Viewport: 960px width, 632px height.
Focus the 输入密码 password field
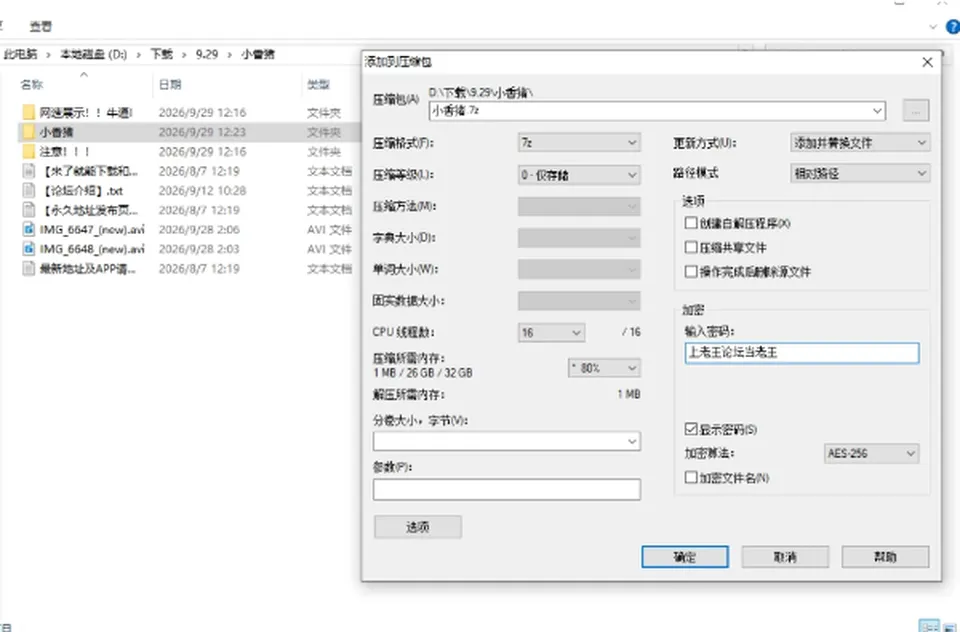[x=802, y=353]
